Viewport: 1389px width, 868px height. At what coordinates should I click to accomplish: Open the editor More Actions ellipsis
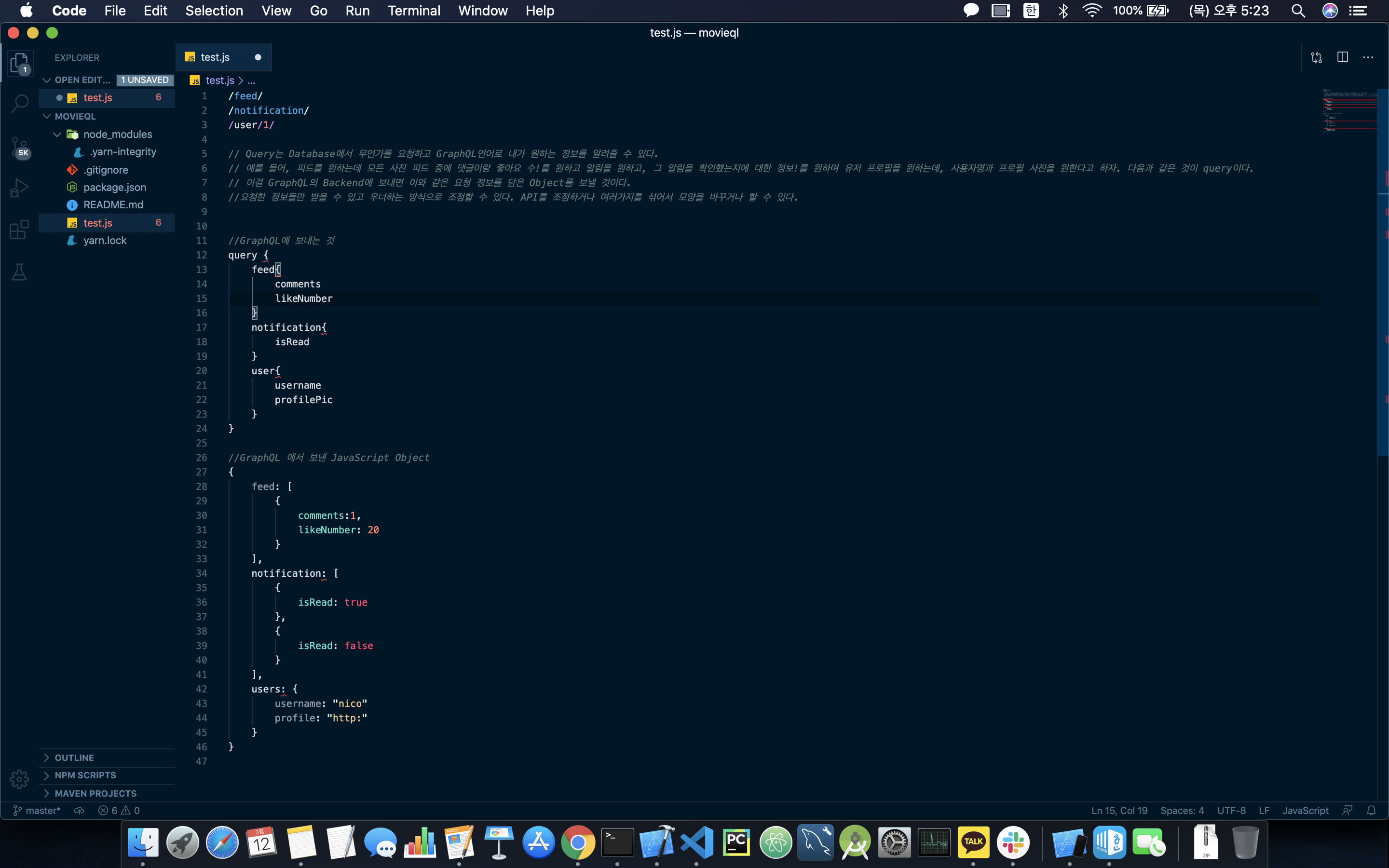[1368, 57]
